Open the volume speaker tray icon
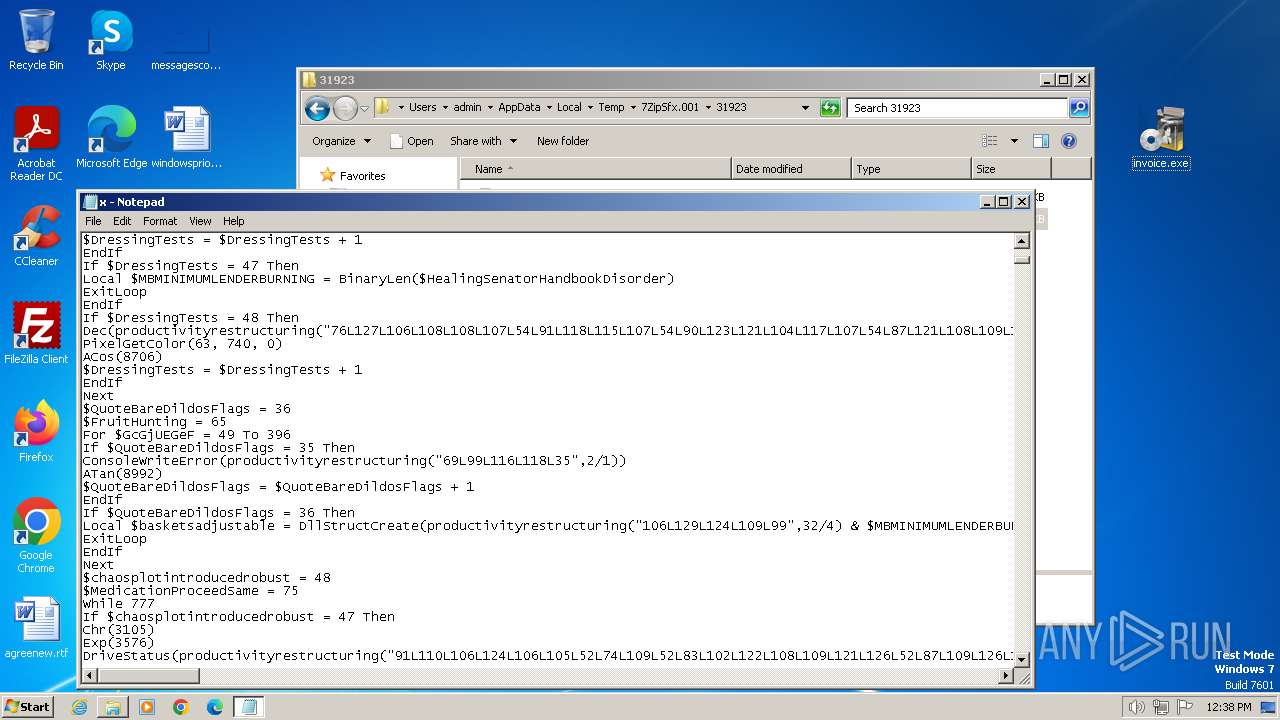The image size is (1280, 720). (1137, 707)
